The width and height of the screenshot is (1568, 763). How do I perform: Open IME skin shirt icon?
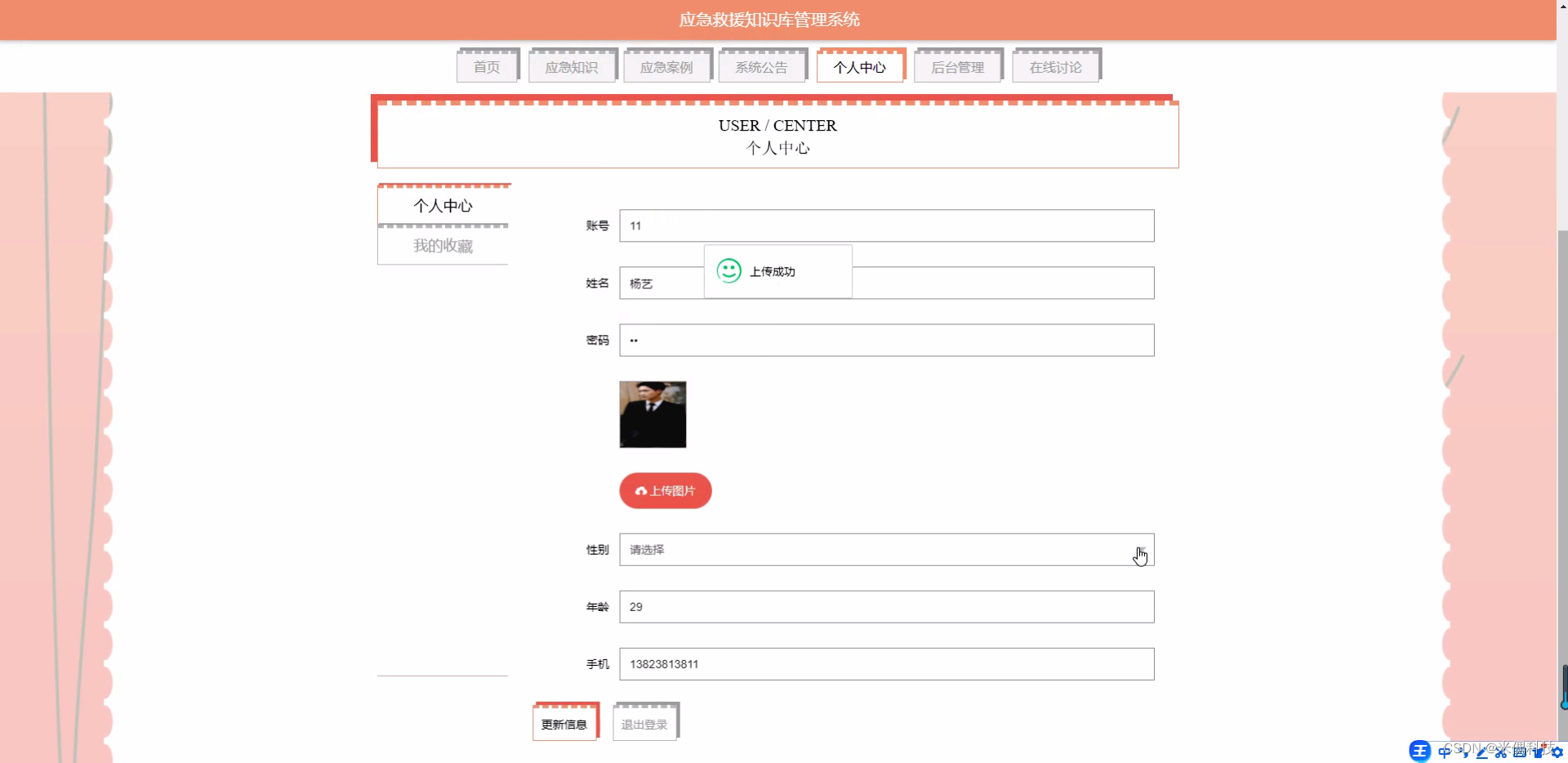coord(1538,752)
